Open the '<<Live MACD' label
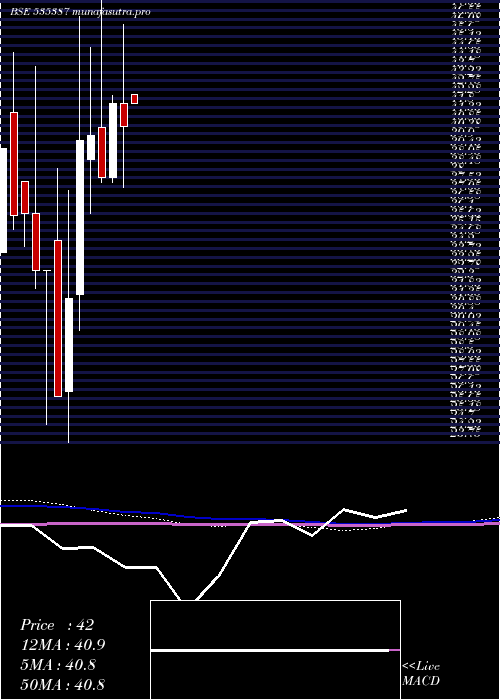Viewport: 500px width, 700px height. (x=421, y=673)
